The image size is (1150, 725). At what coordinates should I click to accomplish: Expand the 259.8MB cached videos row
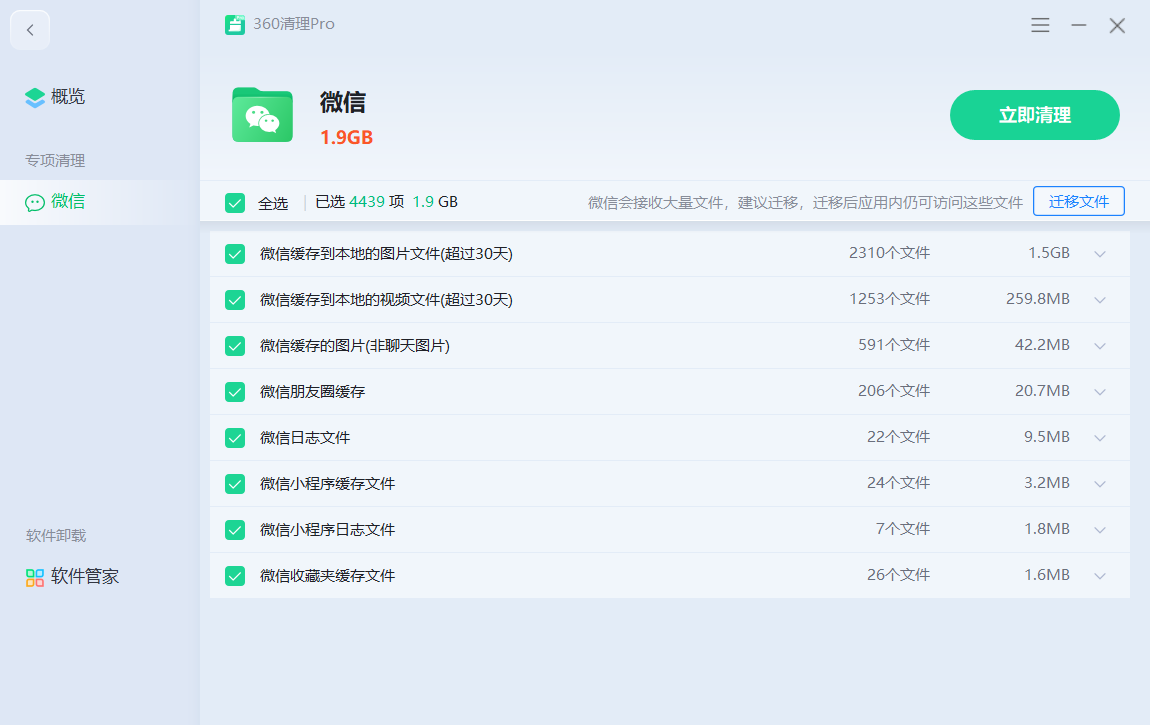pyautogui.click(x=1099, y=300)
